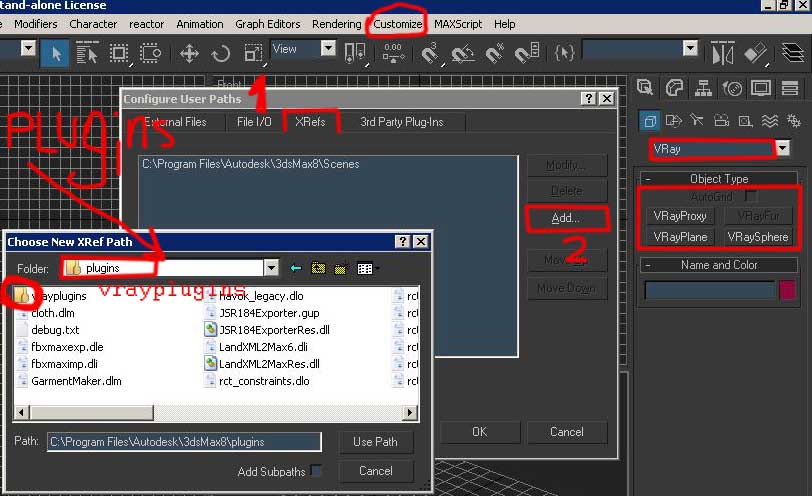
Task: Select Cameras category icon
Action: pos(721,121)
